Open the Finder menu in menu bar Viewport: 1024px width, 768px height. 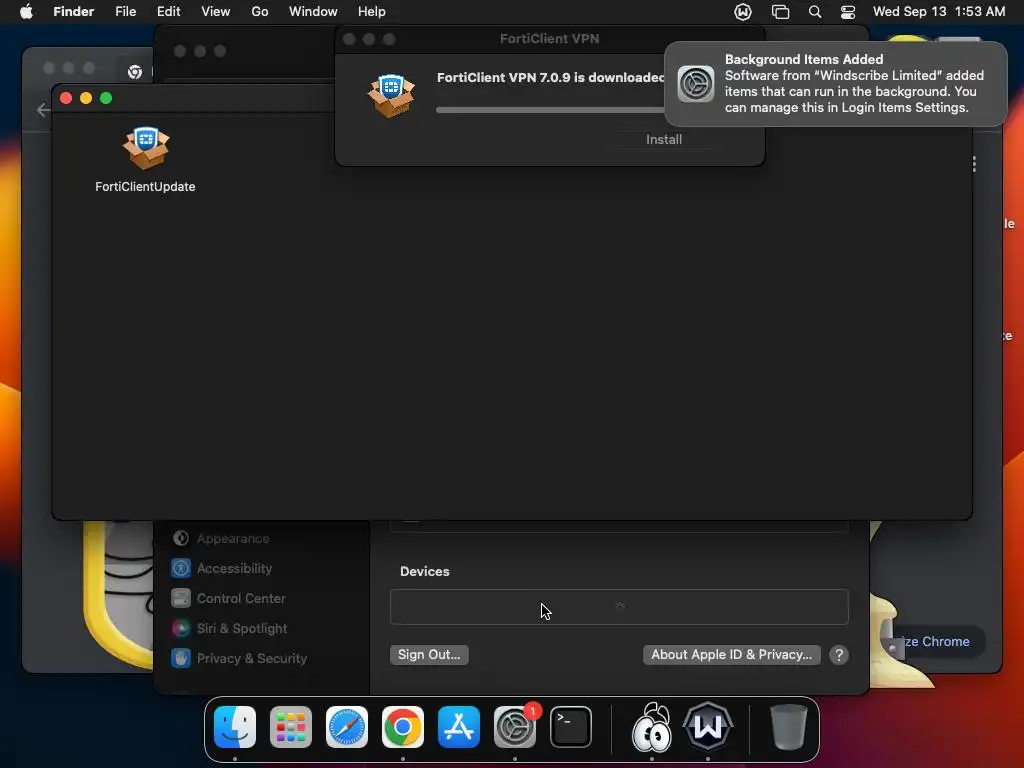coord(73,12)
